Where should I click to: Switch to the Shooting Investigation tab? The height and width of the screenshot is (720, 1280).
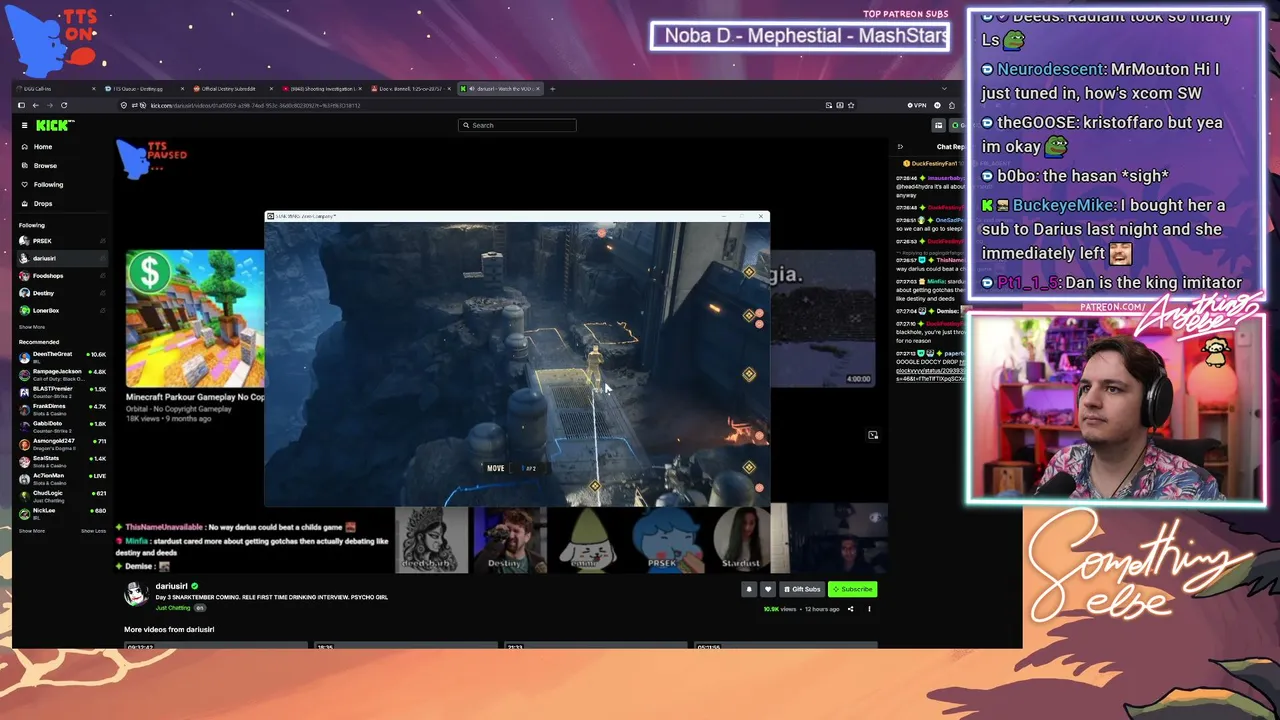(321, 89)
